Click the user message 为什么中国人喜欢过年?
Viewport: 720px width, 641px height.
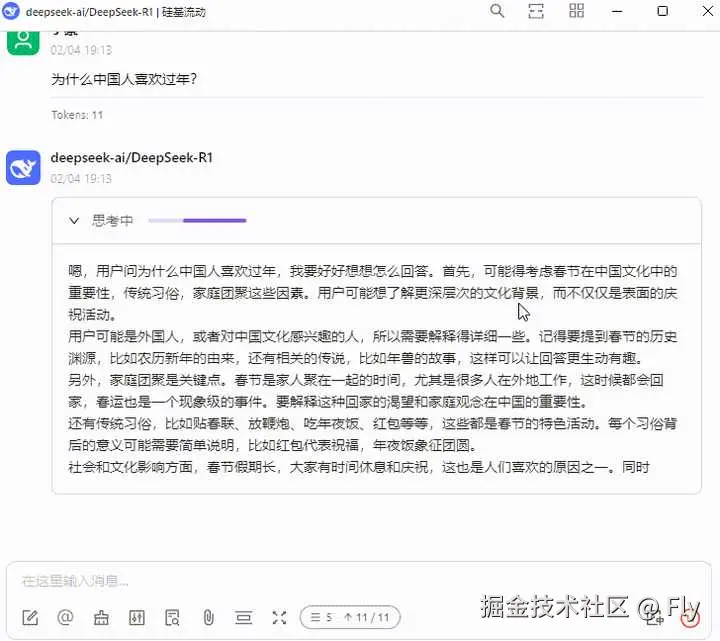(124, 79)
